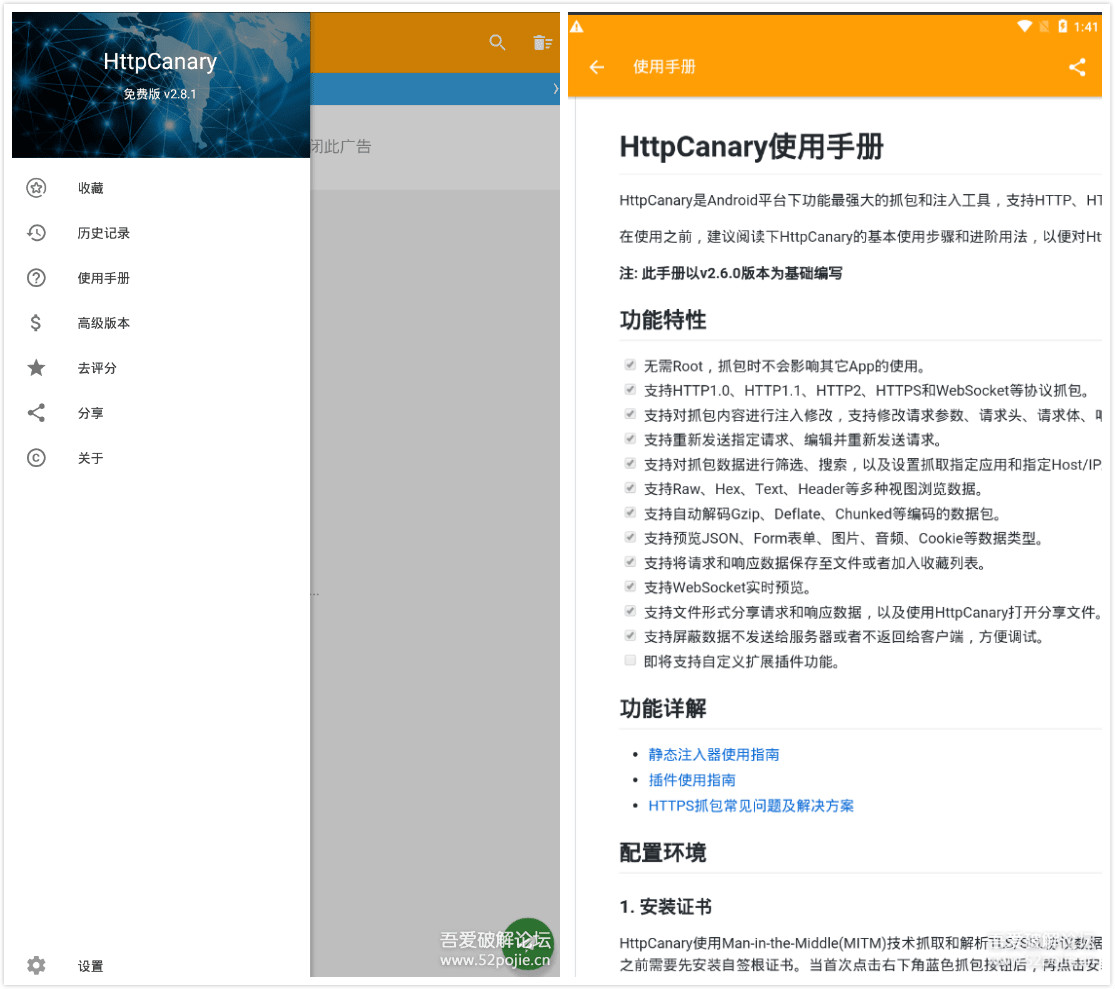Viewport: 1115px width, 989px height.
Task: Share the manual via the top-right share icon
Action: coord(1077,67)
